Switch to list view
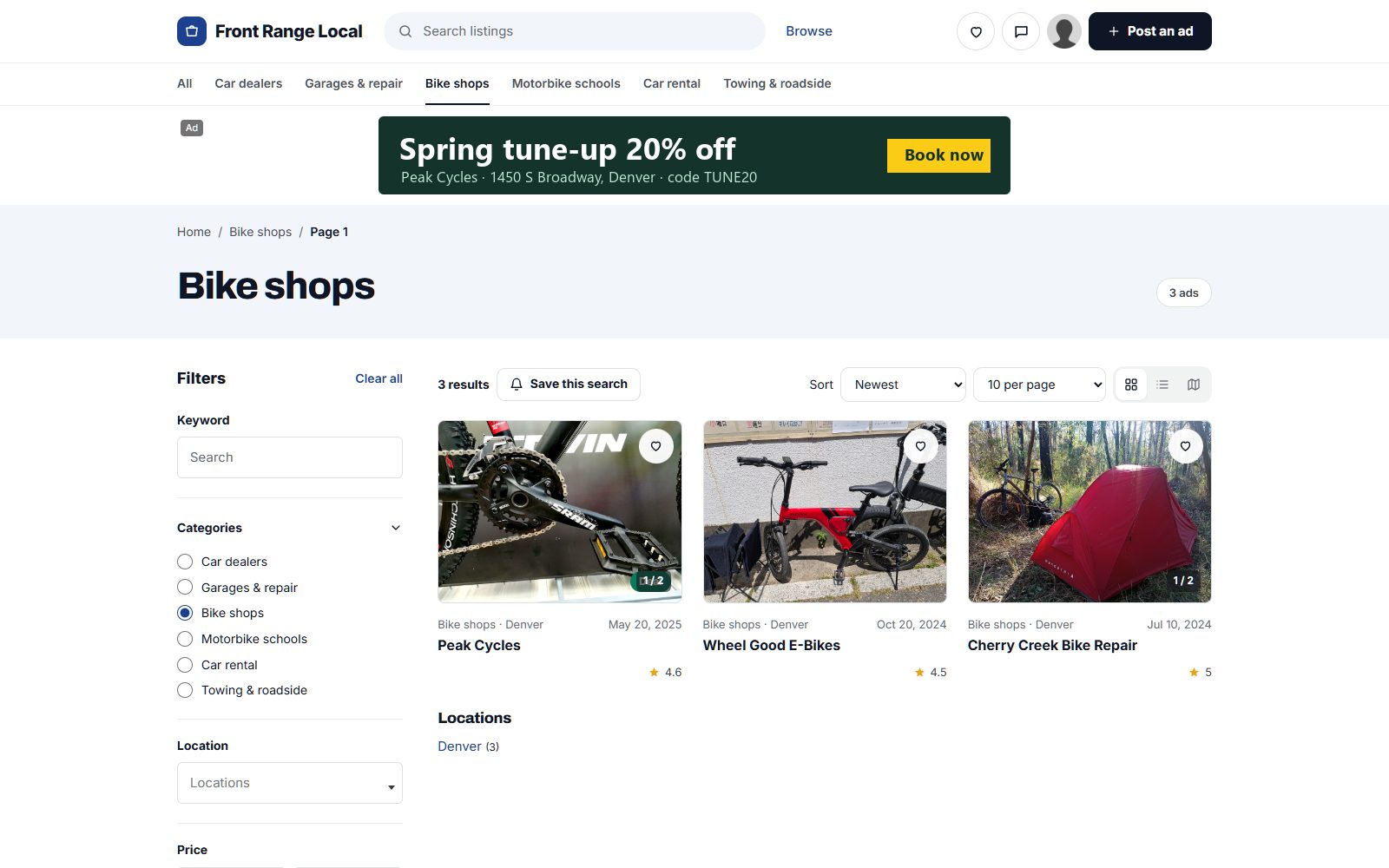Screen dimensions: 1389x868 (x=1162, y=385)
